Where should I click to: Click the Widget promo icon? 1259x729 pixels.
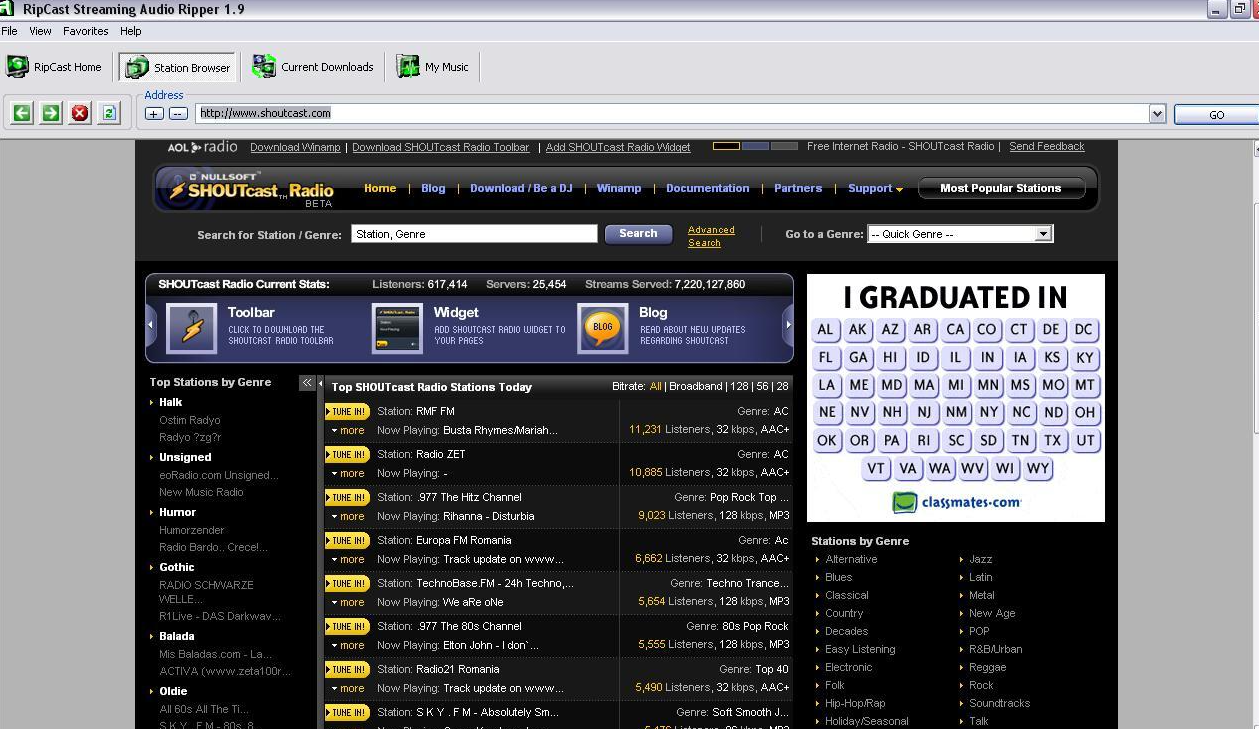397,329
